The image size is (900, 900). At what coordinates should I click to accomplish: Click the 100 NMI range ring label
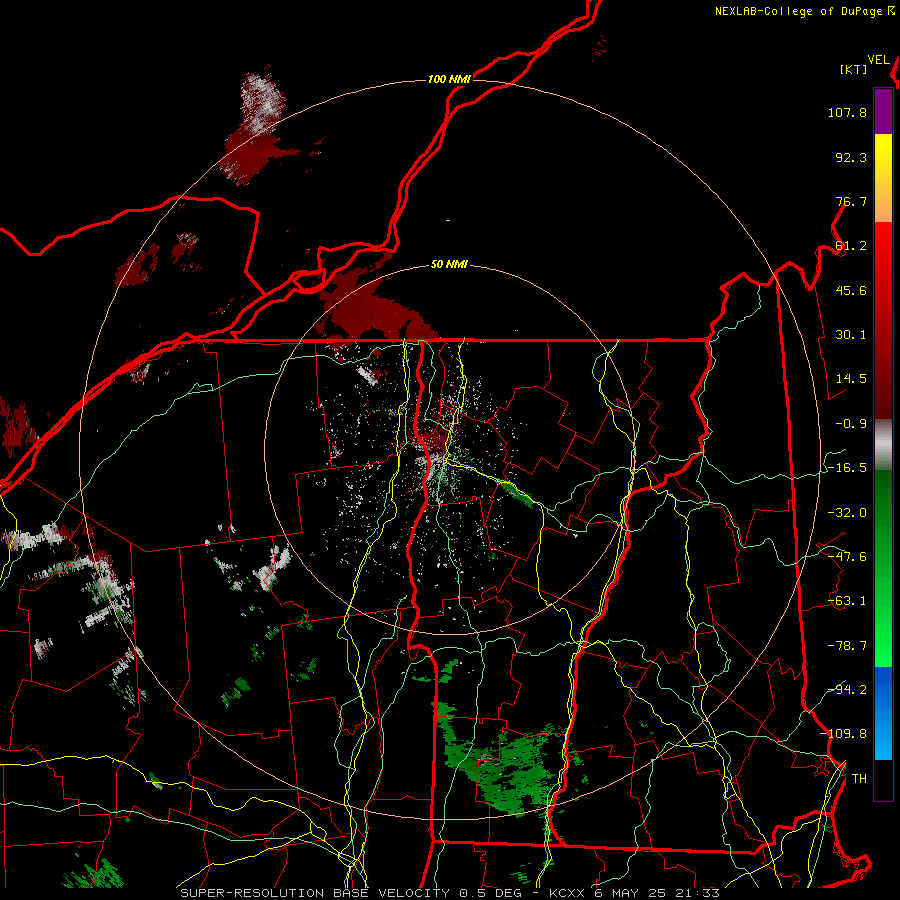point(449,79)
